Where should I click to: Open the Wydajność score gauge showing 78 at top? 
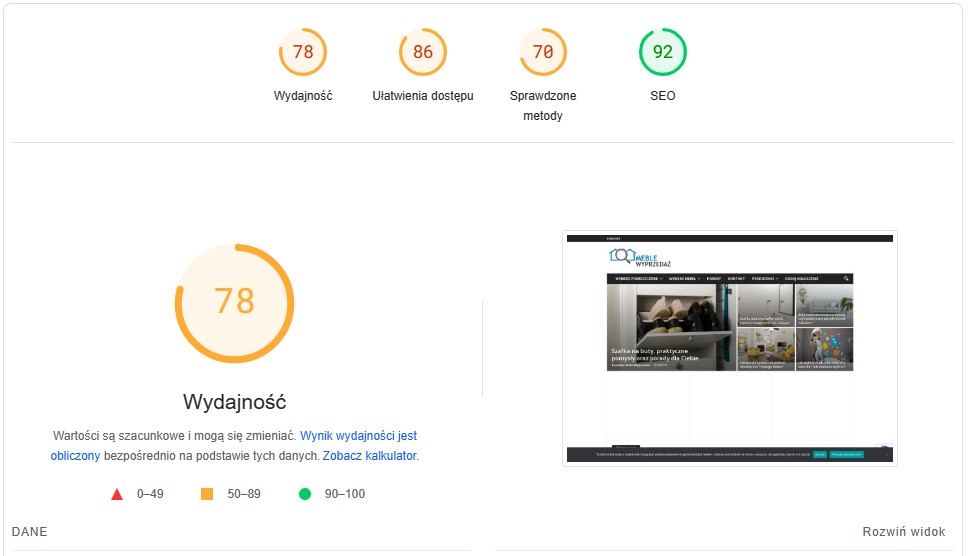(303, 52)
